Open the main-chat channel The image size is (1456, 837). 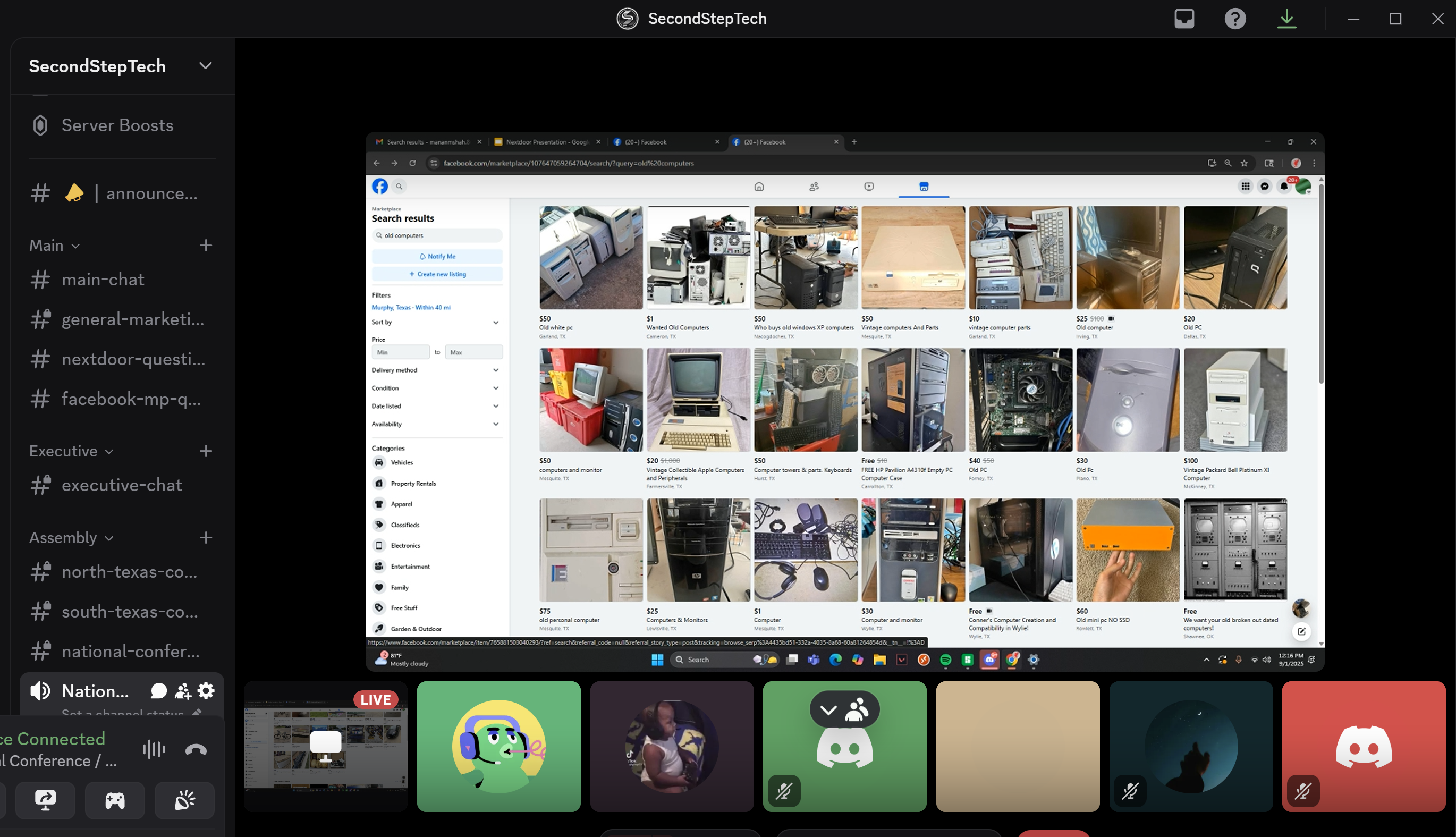(103, 280)
